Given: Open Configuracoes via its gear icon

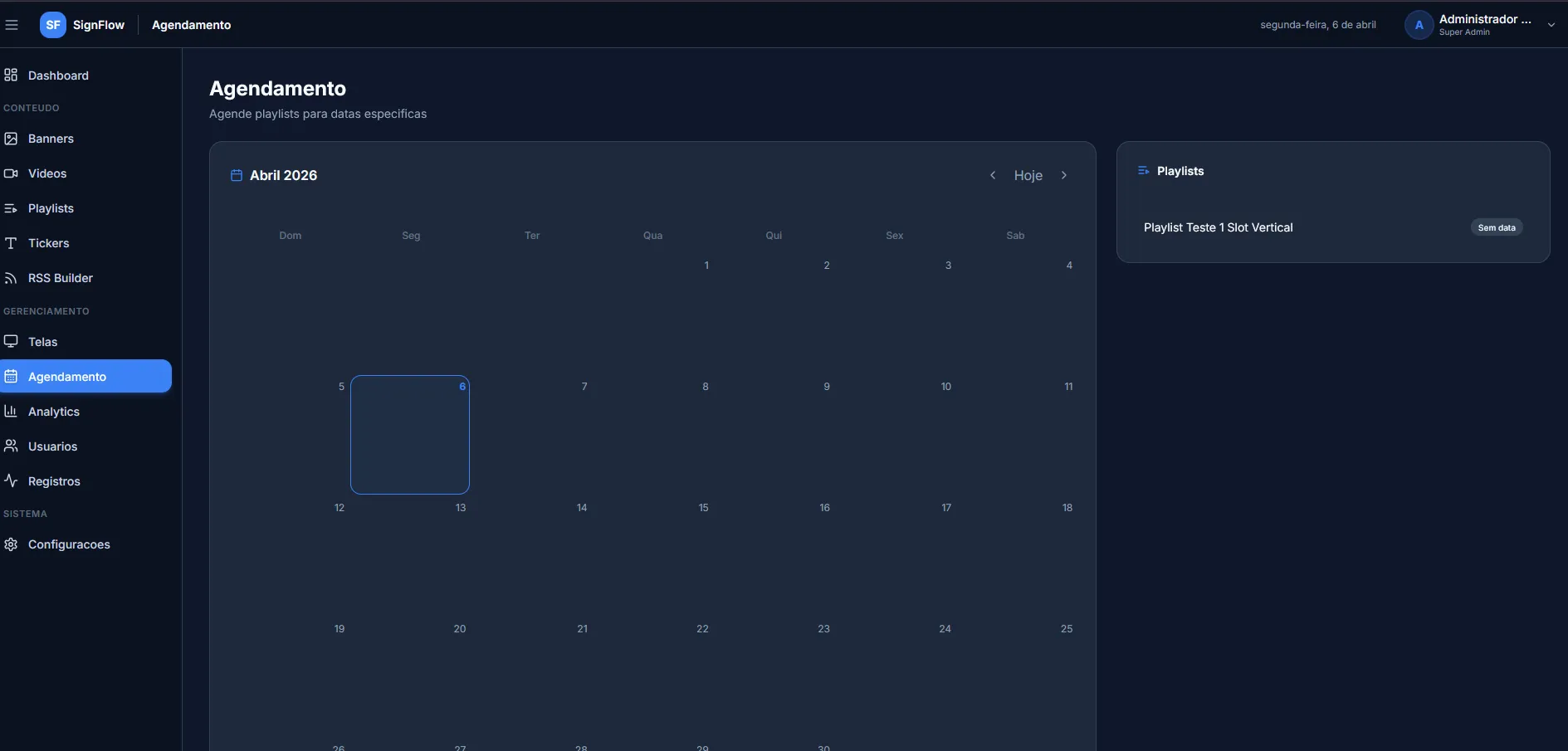Looking at the screenshot, I should click(11, 544).
